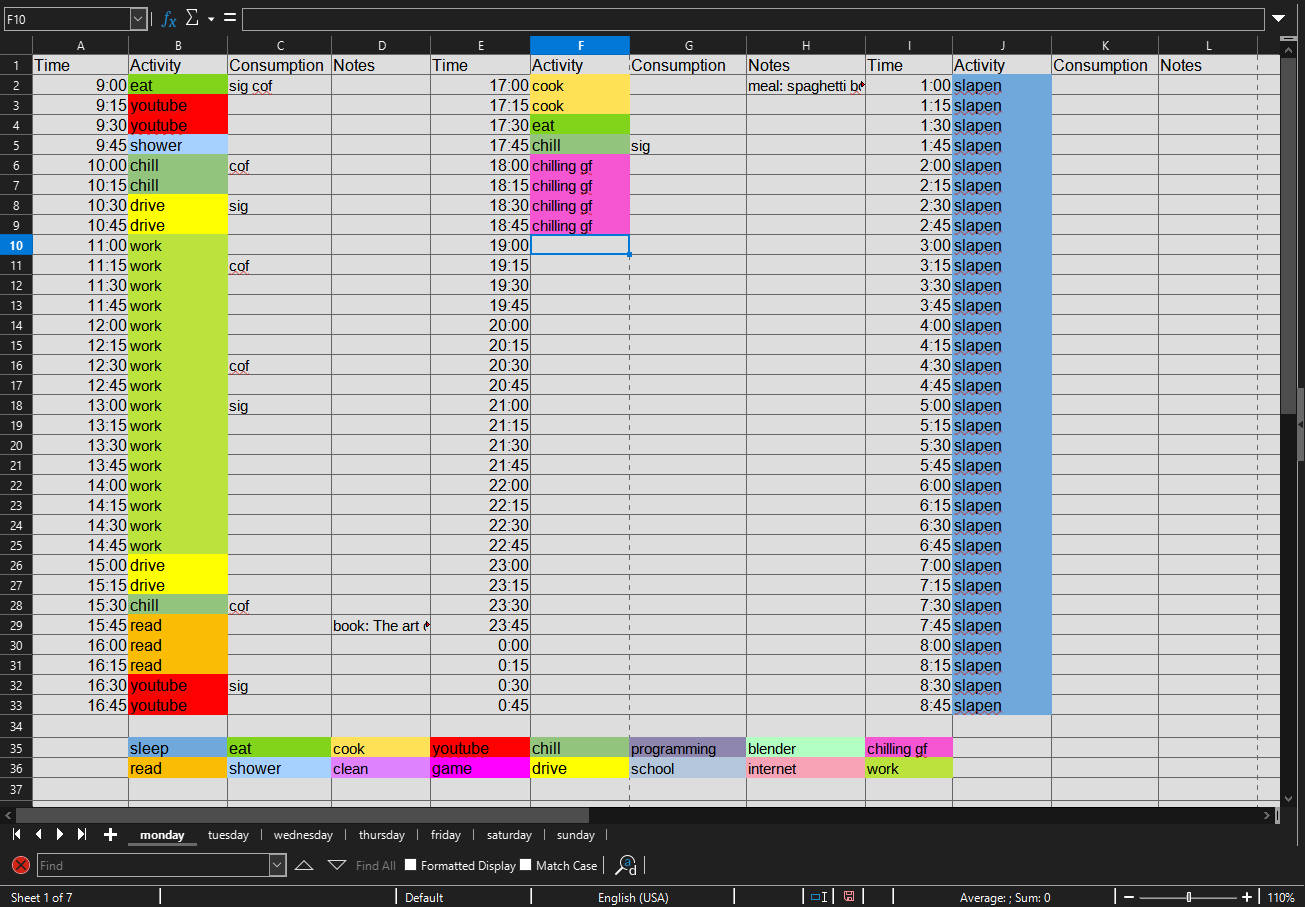The height and width of the screenshot is (907, 1305).
Task: Select row 10 header
Action: pos(16,245)
